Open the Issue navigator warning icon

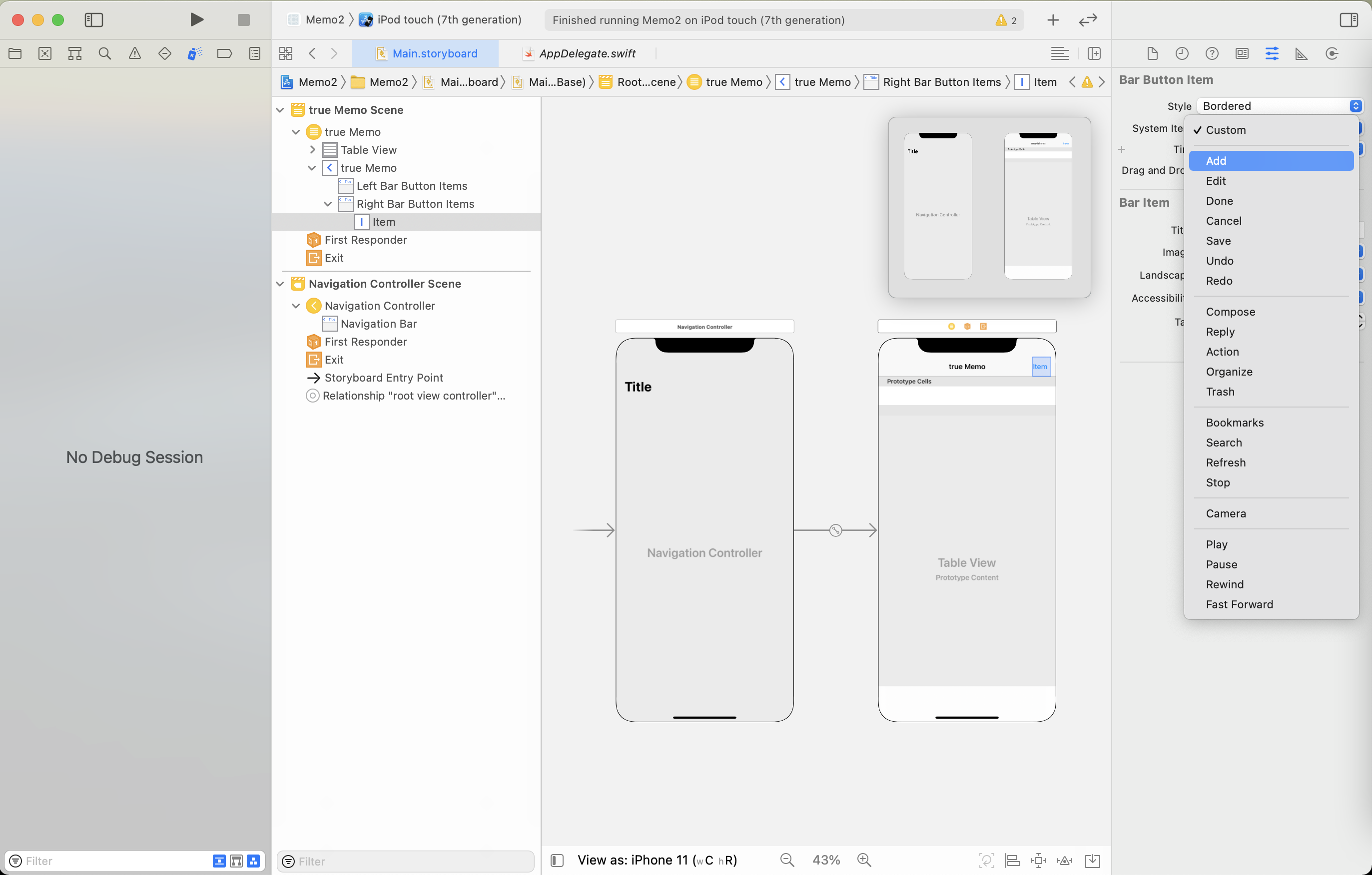coord(134,53)
